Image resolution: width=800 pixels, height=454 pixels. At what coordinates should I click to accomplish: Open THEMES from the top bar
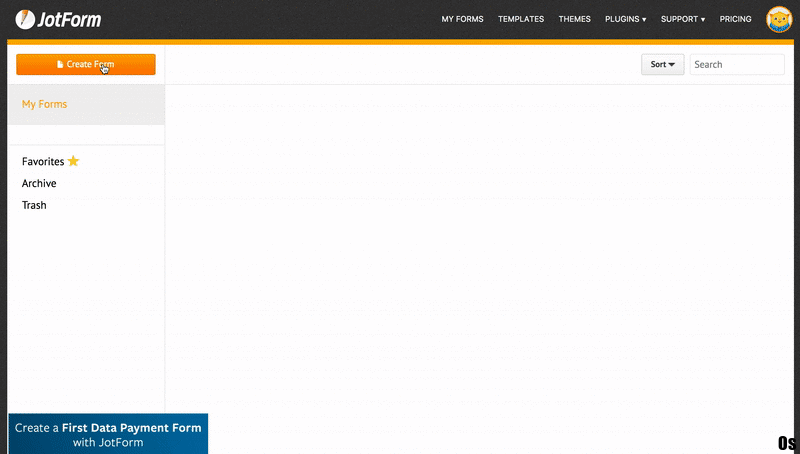[574, 19]
